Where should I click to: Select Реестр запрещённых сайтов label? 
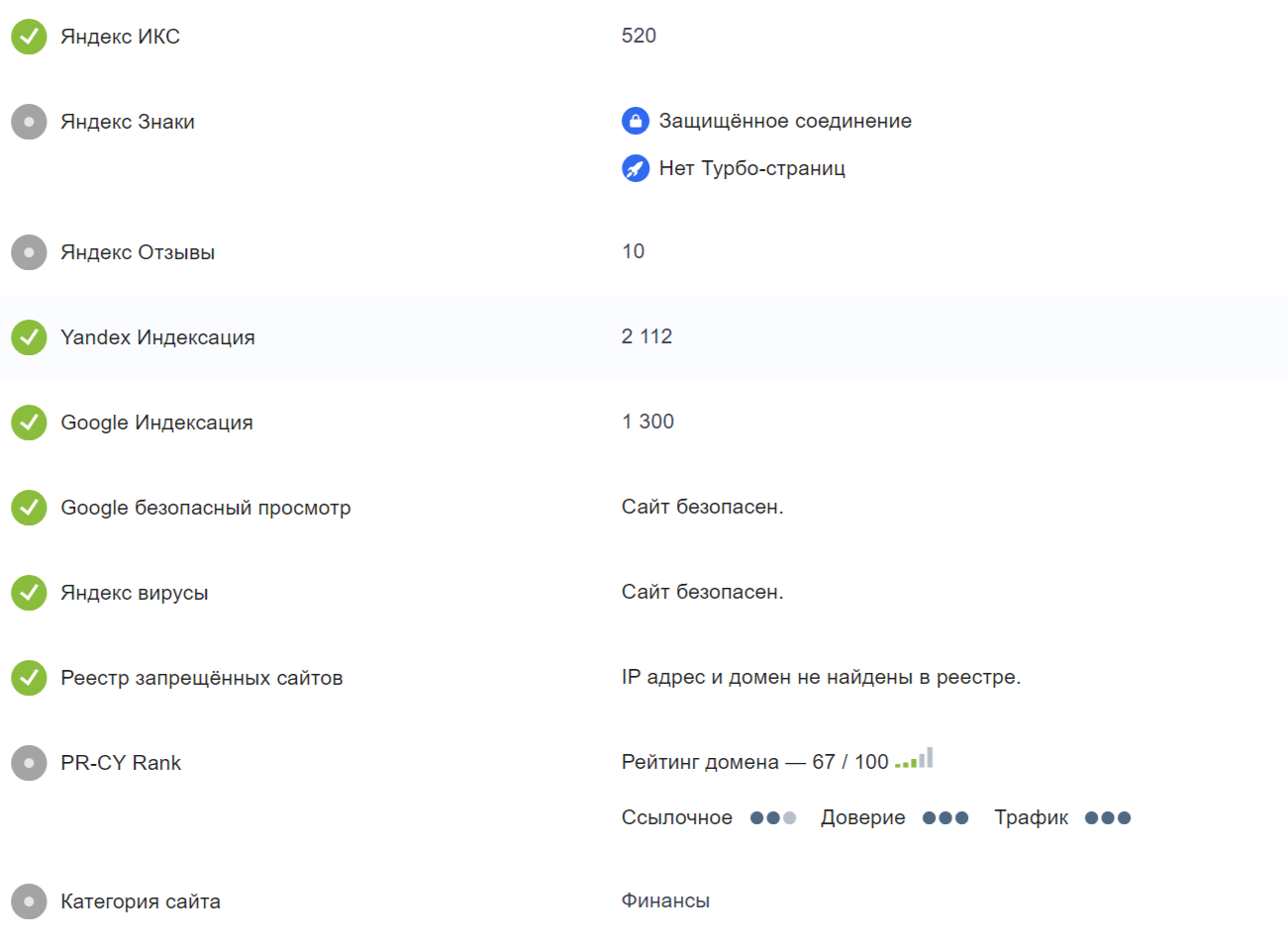click(202, 678)
